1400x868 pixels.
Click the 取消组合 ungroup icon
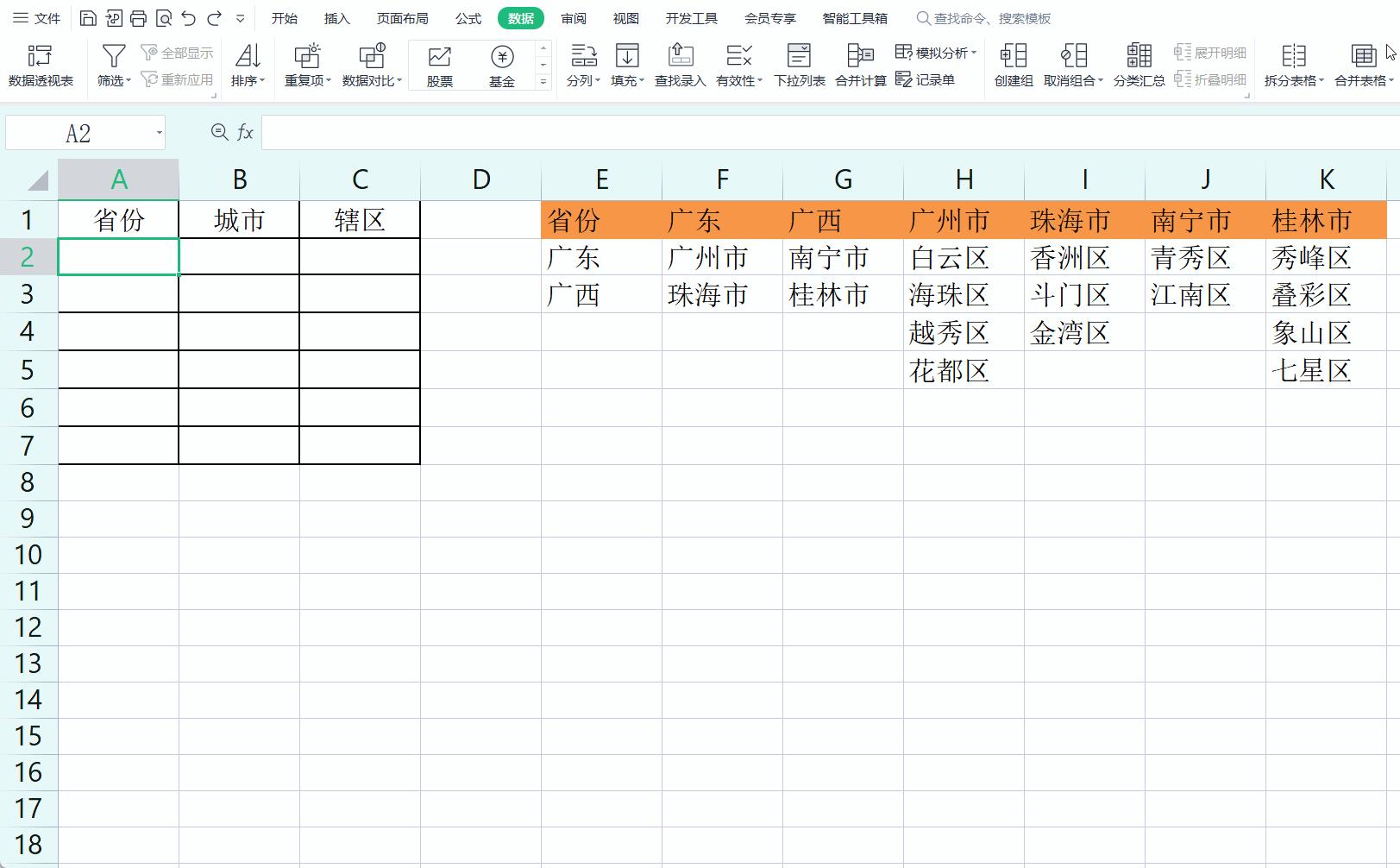pos(1074,56)
